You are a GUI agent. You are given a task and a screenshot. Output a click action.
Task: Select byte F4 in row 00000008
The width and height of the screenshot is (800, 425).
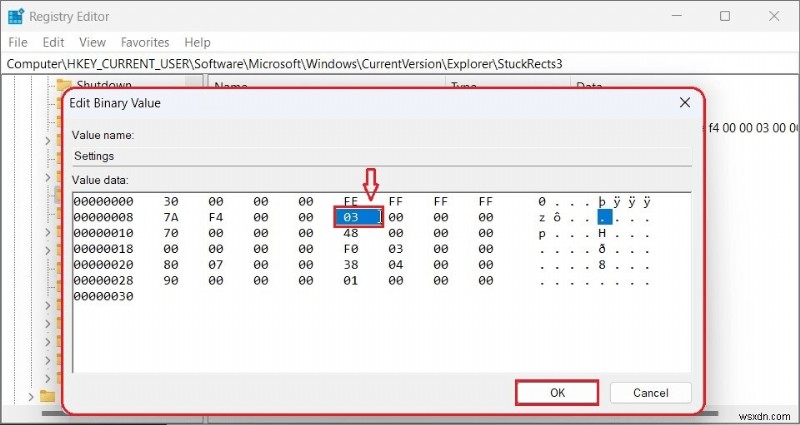(216, 218)
